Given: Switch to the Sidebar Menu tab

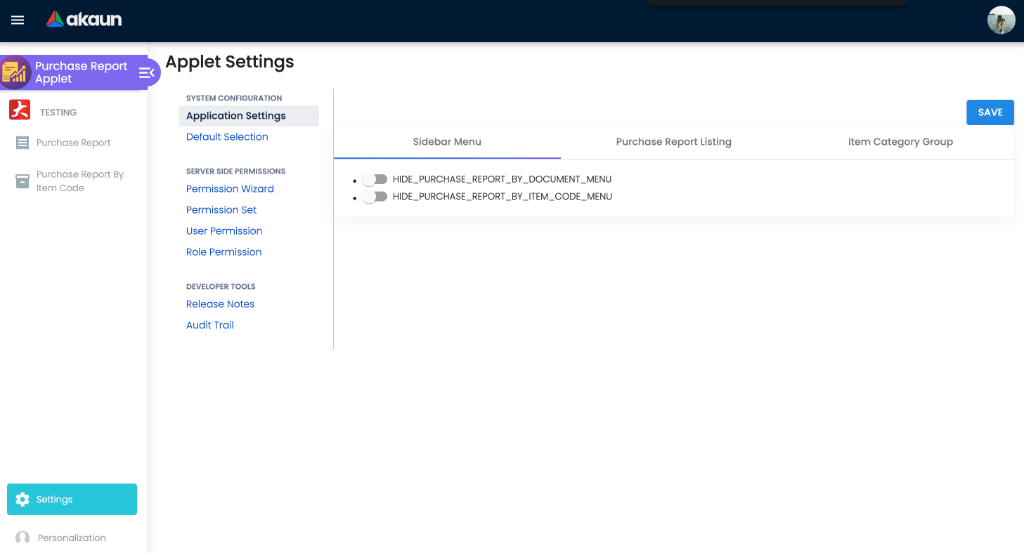Looking at the screenshot, I should tap(447, 142).
